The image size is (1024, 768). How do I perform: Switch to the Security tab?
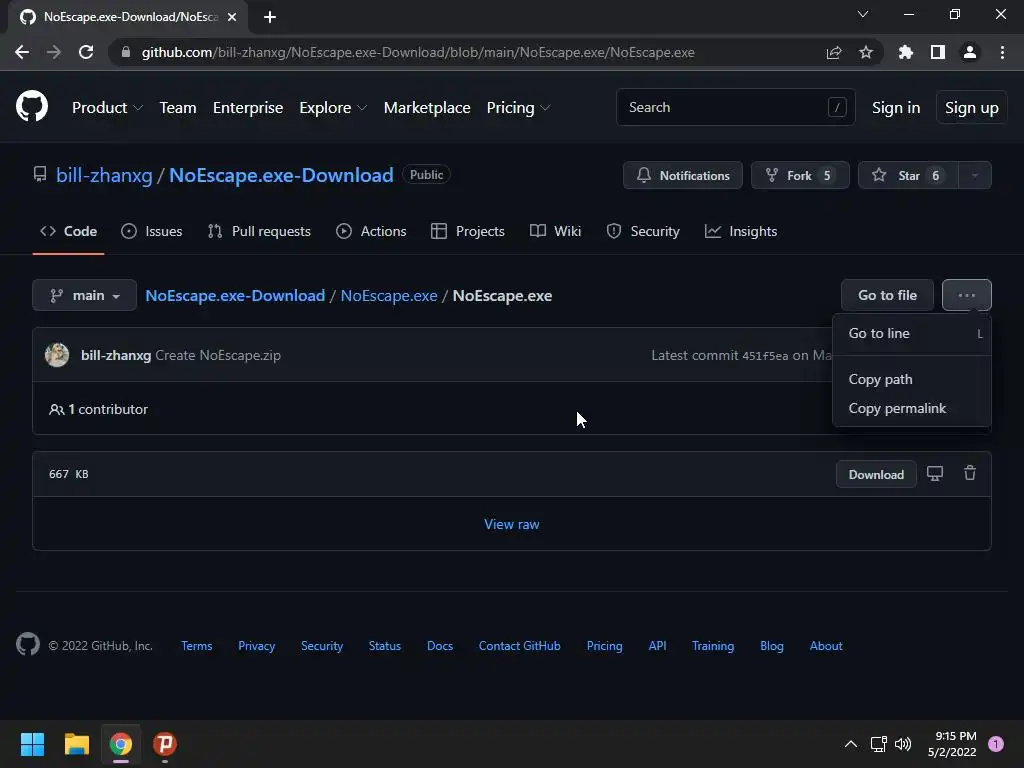(x=643, y=231)
